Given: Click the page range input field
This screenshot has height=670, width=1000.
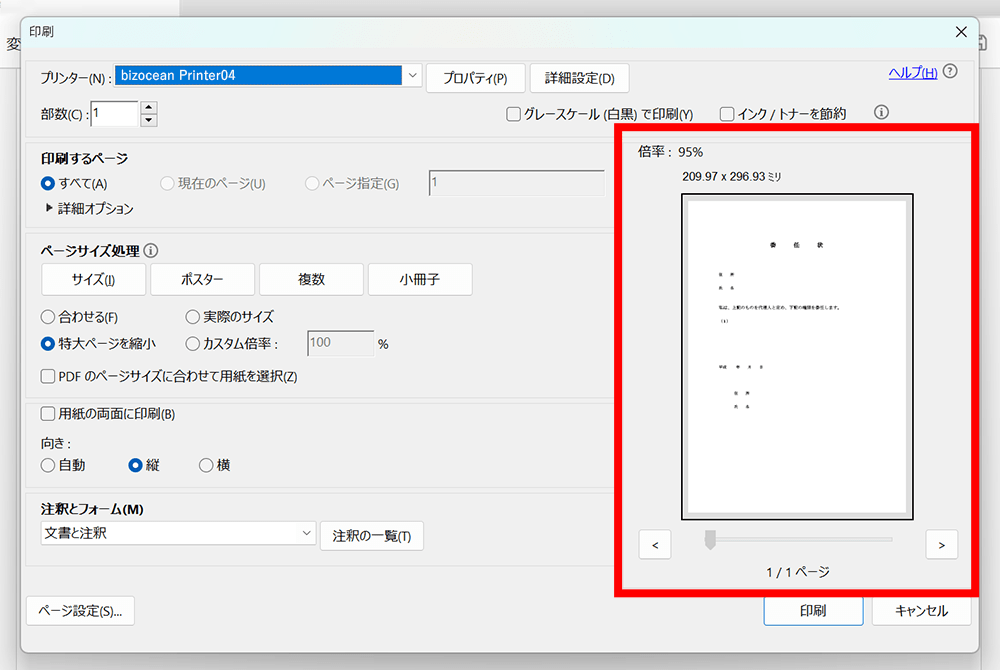Looking at the screenshot, I should [x=517, y=183].
